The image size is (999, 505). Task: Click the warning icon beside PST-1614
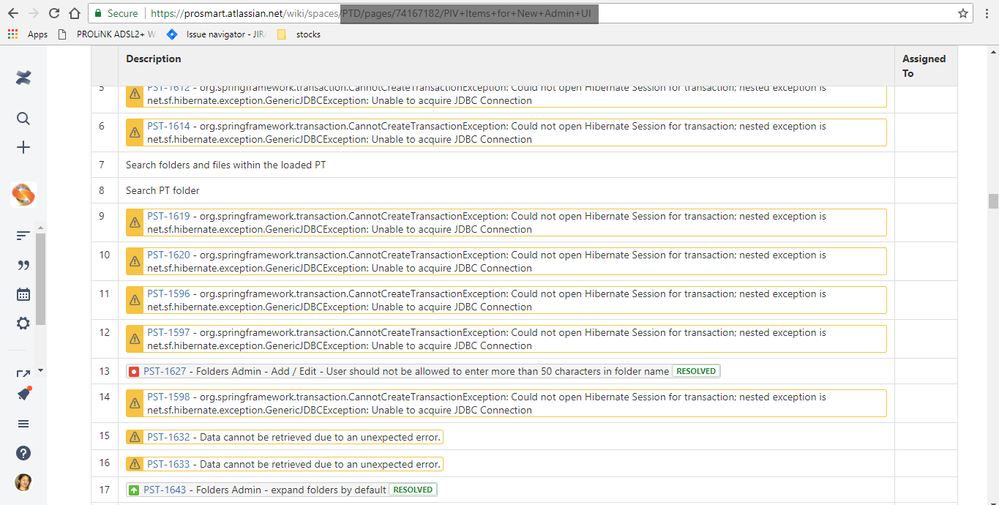(134, 132)
